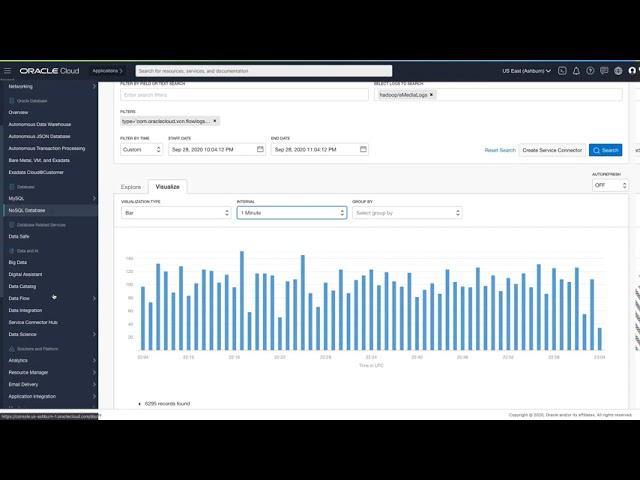640x480 pixels.
Task: Expand the Application Integration submenu
Action: coord(94,396)
